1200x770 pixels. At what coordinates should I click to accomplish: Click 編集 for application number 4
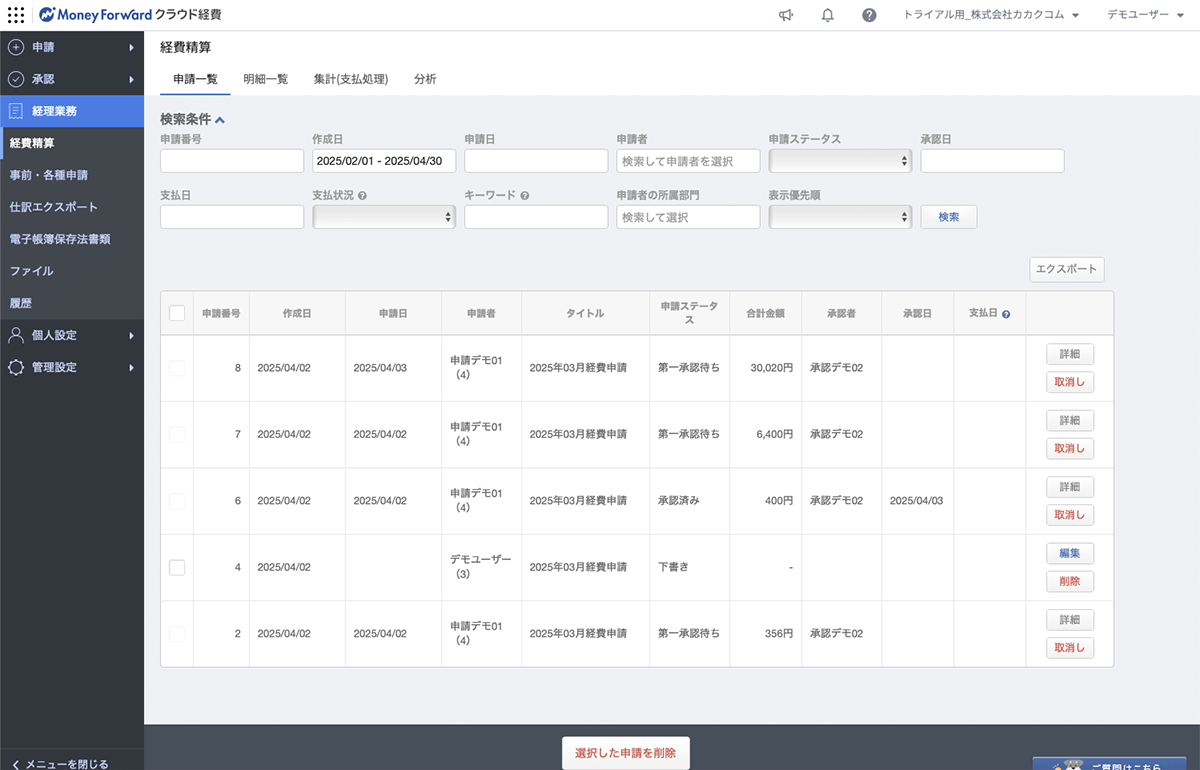(x=1070, y=553)
